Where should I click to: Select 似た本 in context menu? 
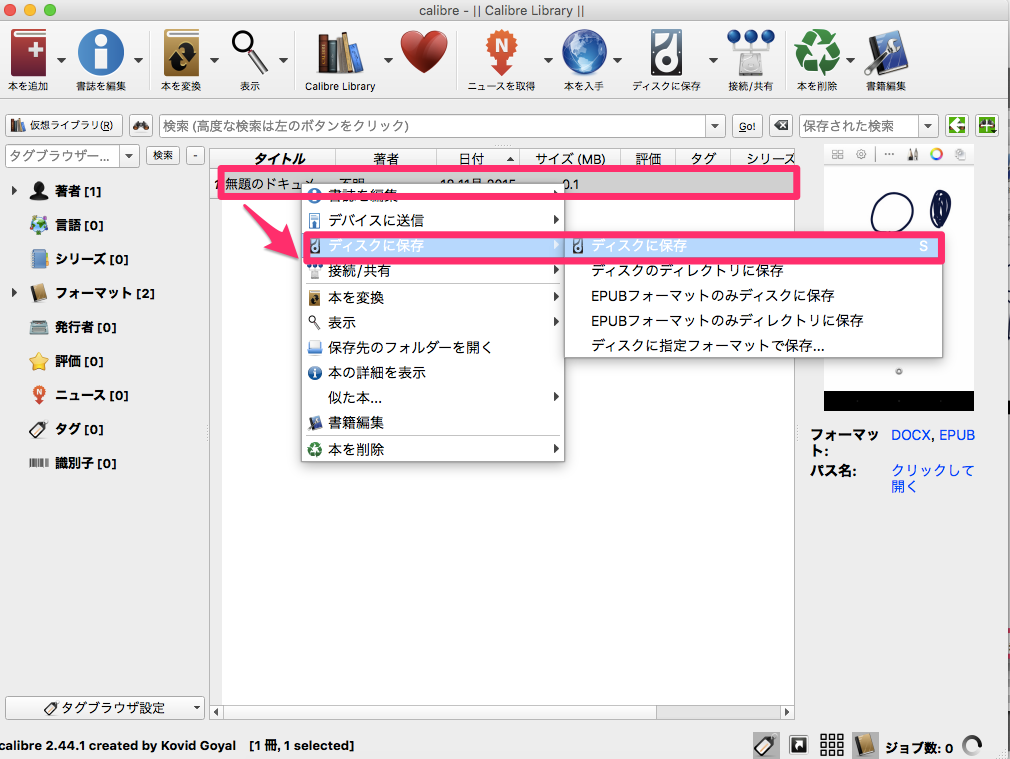[433, 398]
